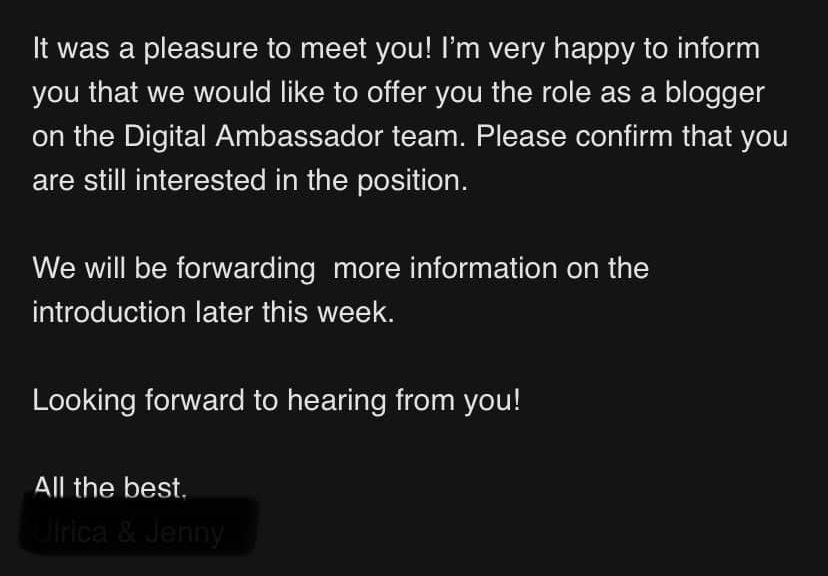Viewport: 828px width, 576px height.
Task: Click the blacked-out signature area
Action: tap(138, 526)
